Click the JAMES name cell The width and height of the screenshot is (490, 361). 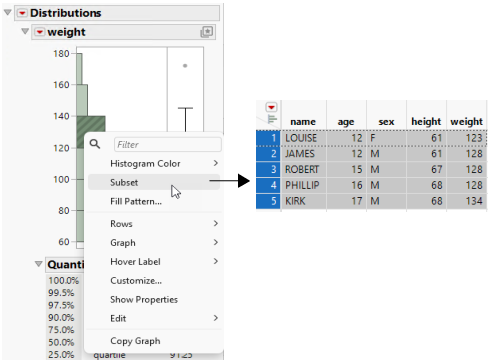304,154
